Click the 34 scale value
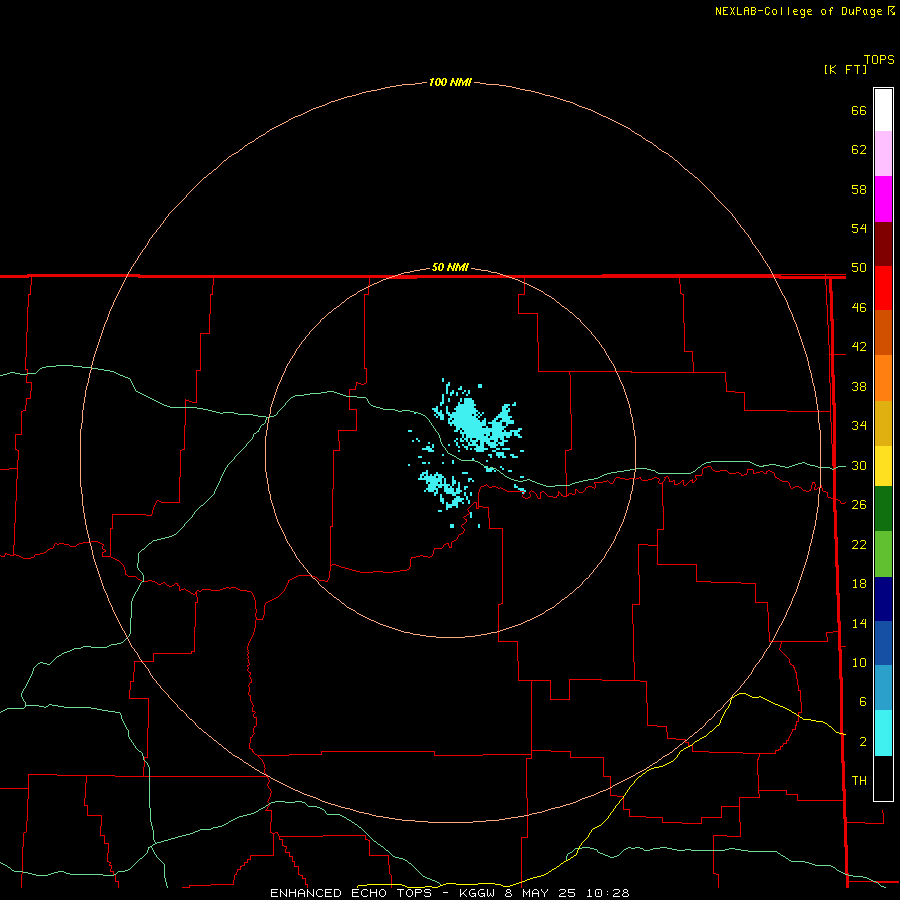Image resolution: width=900 pixels, height=900 pixels. pyautogui.click(x=859, y=426)
